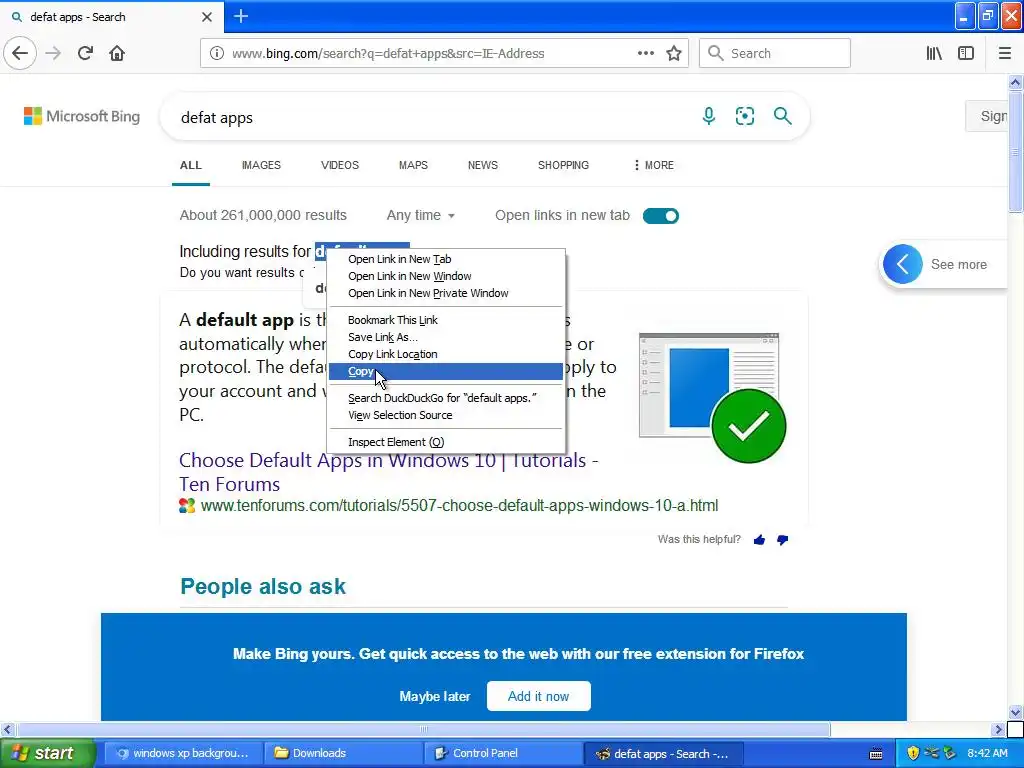
Task: Open page actions three-dot menu
Action: [x=645, y=54]
